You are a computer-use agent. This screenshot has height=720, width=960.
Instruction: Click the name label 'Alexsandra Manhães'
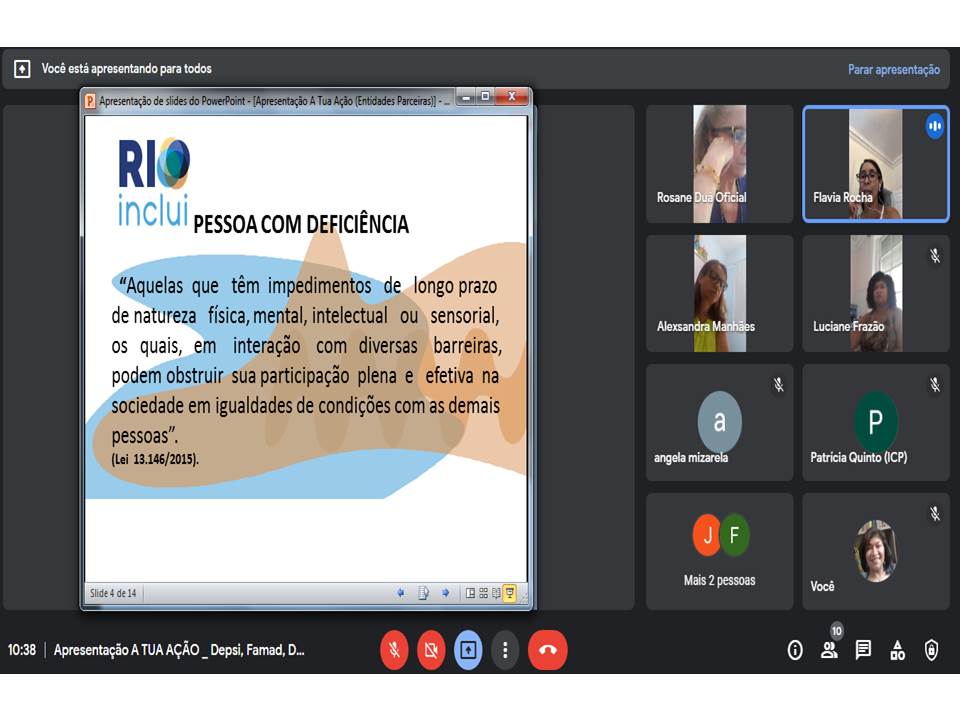pyautogui.click(x=706, y=326)
